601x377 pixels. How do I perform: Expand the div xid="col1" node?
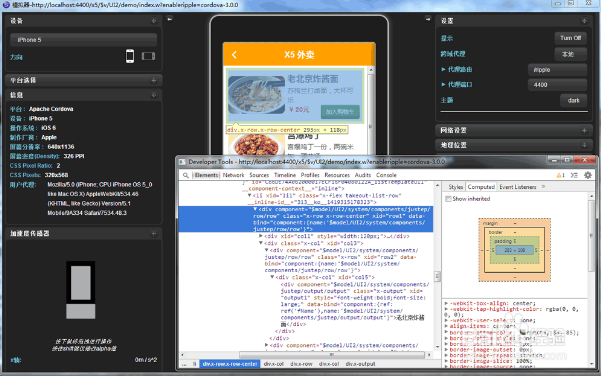pos(261,236)
